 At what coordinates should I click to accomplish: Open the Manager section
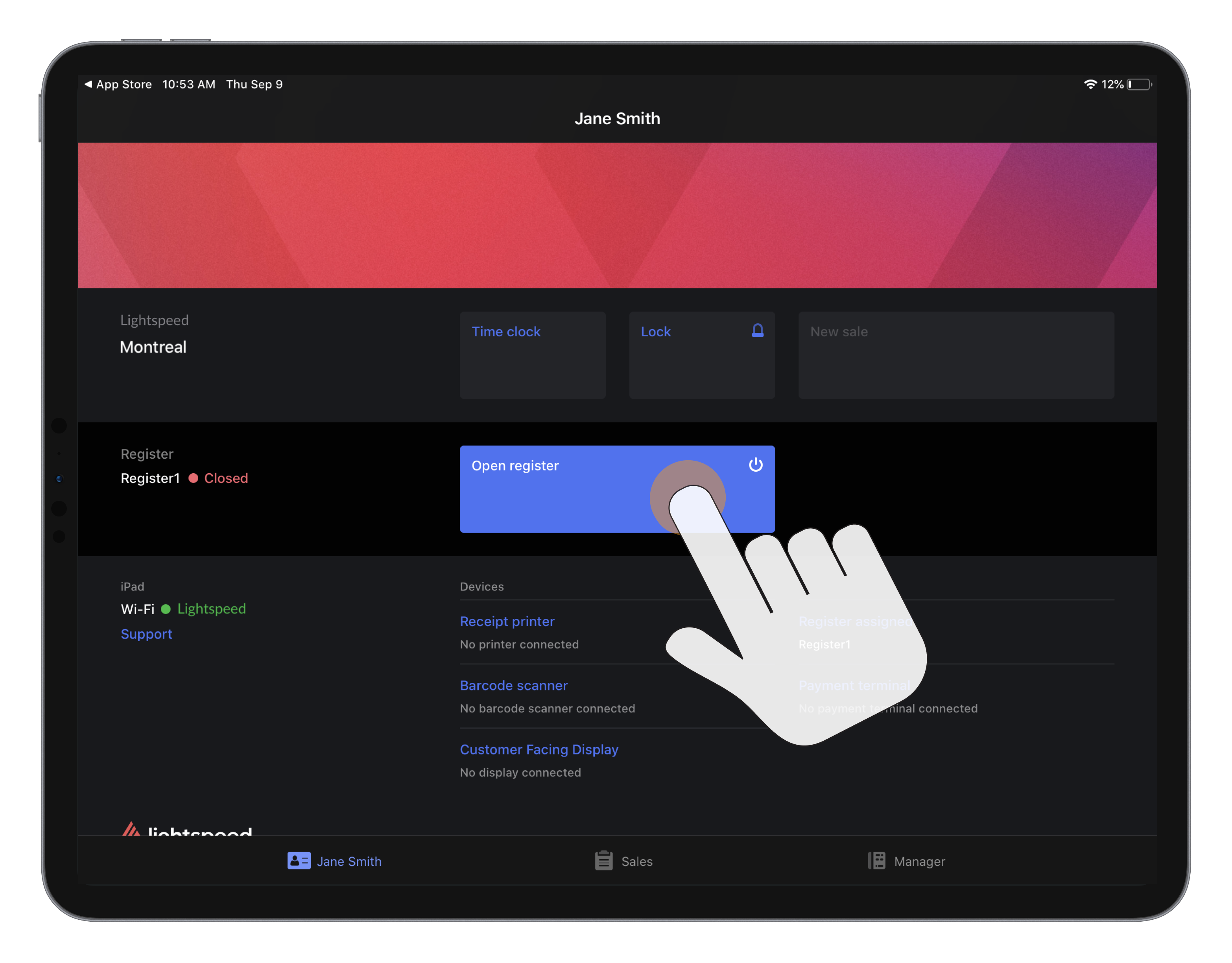[906, 861]
